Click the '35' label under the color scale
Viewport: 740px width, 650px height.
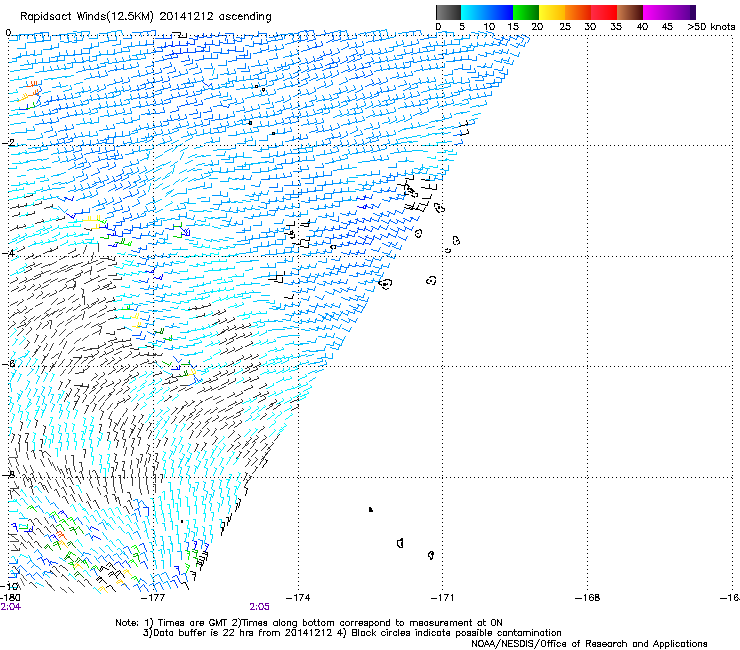pyautogui.click(x=616, y=27)
